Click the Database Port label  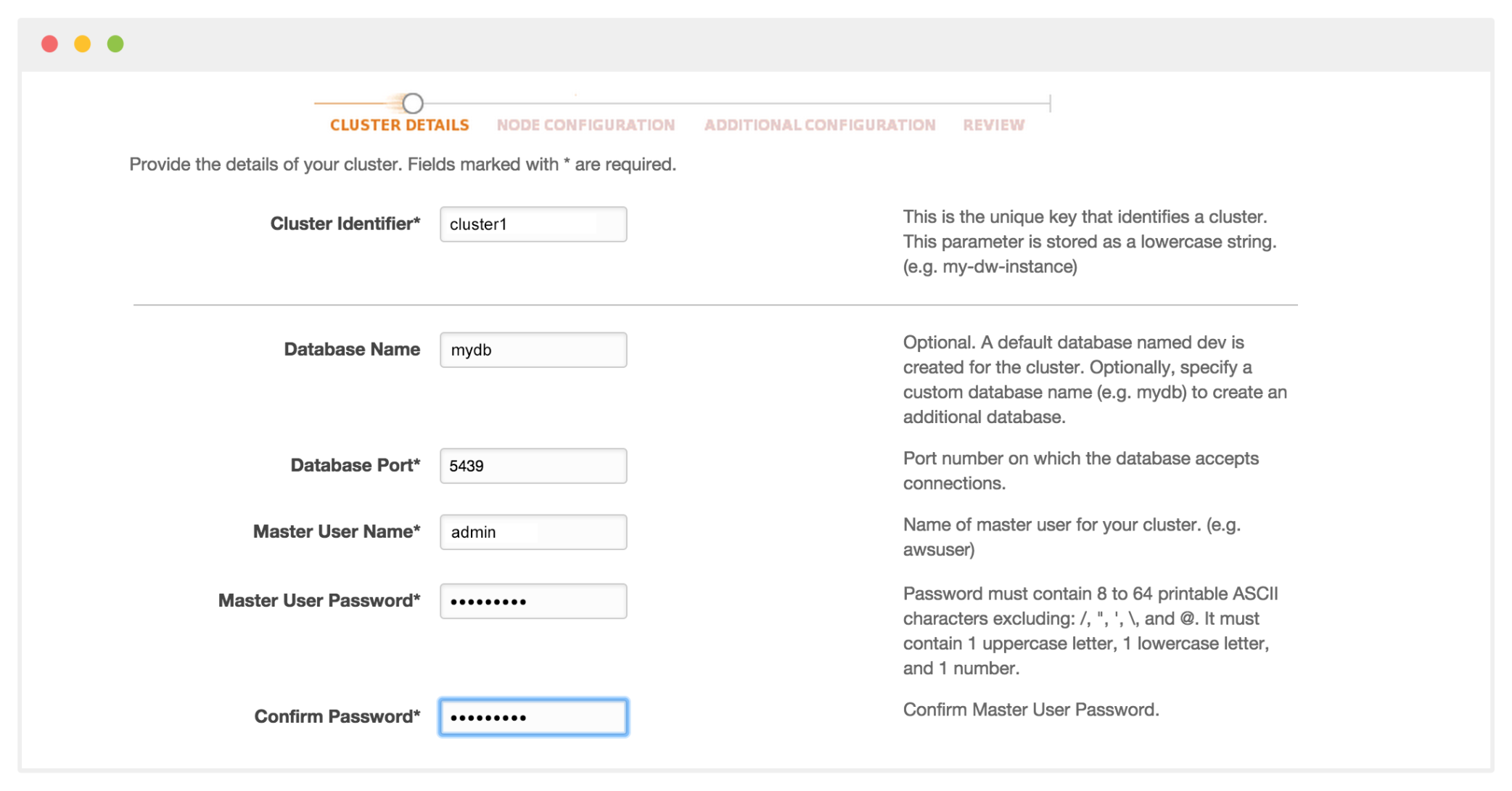[354, 465]
